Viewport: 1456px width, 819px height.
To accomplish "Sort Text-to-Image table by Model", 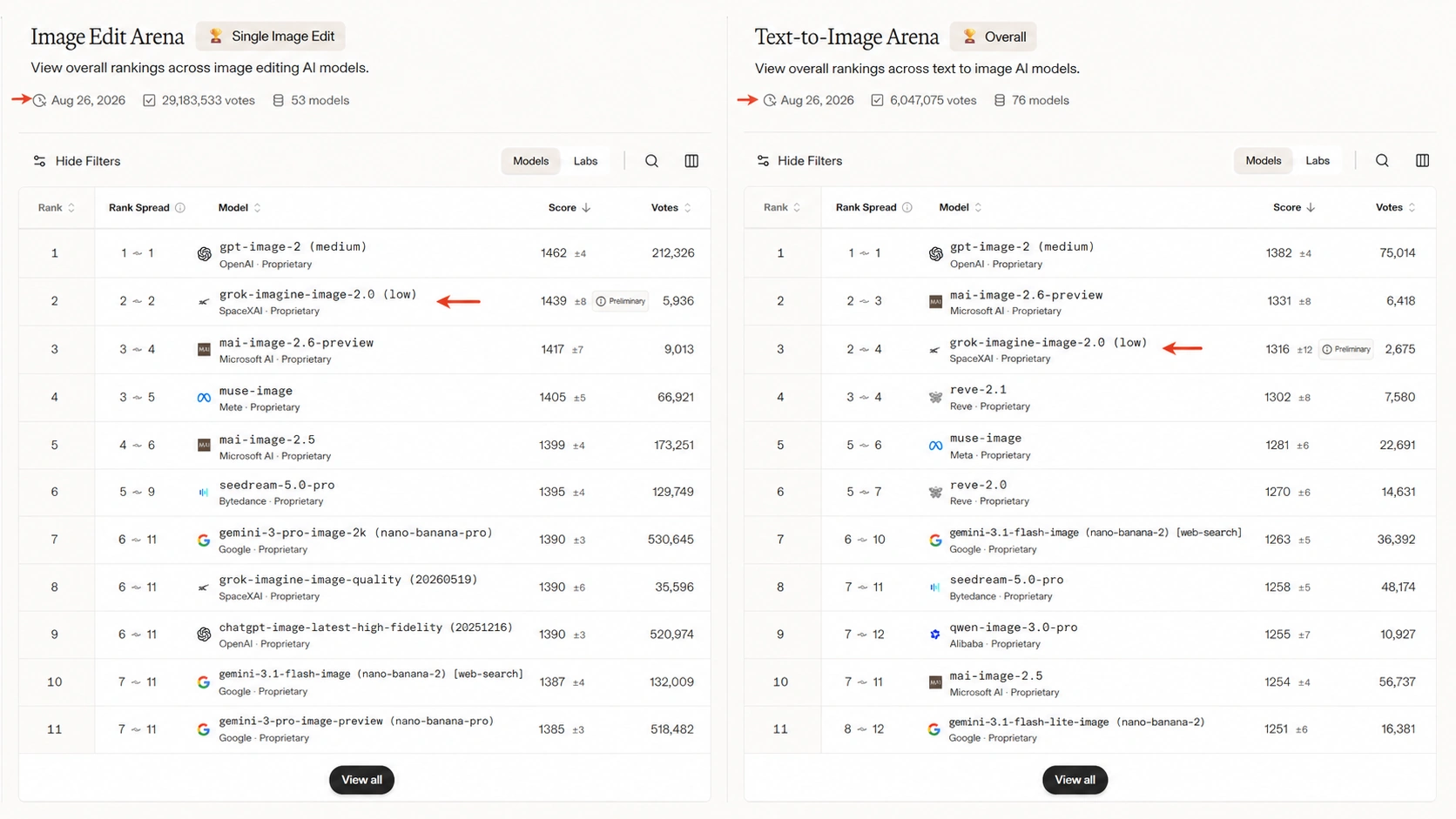I will (x=961, y=208).
